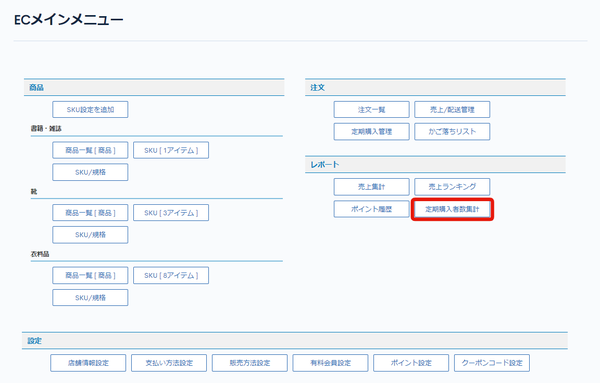Click the 衣料品 category label
600x383 pixels.
40,254
